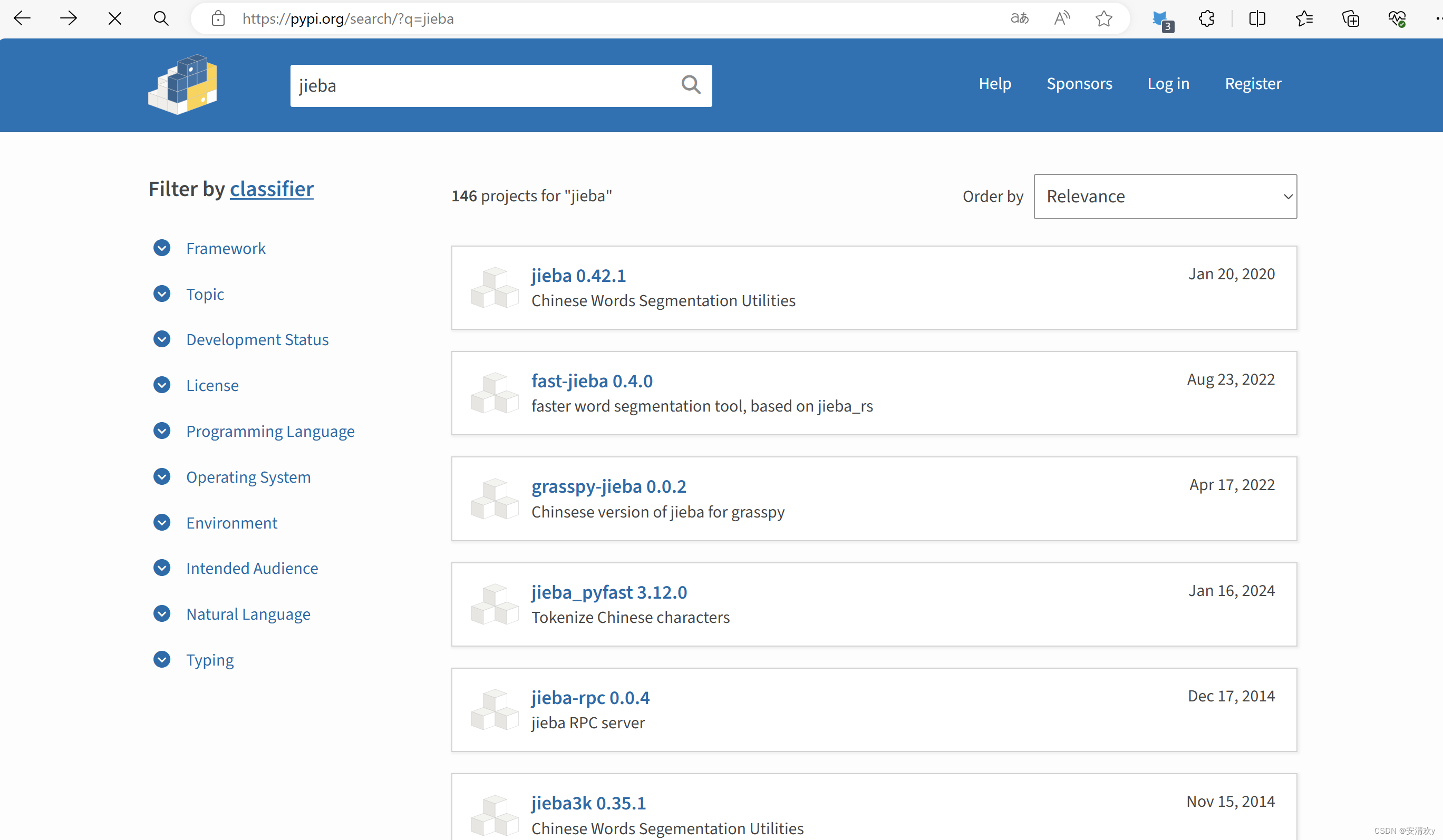Image resolution: width=1443 pixels, height=840 pixels.
Task: Expand the License classifier filter
Action: [162, 385]
